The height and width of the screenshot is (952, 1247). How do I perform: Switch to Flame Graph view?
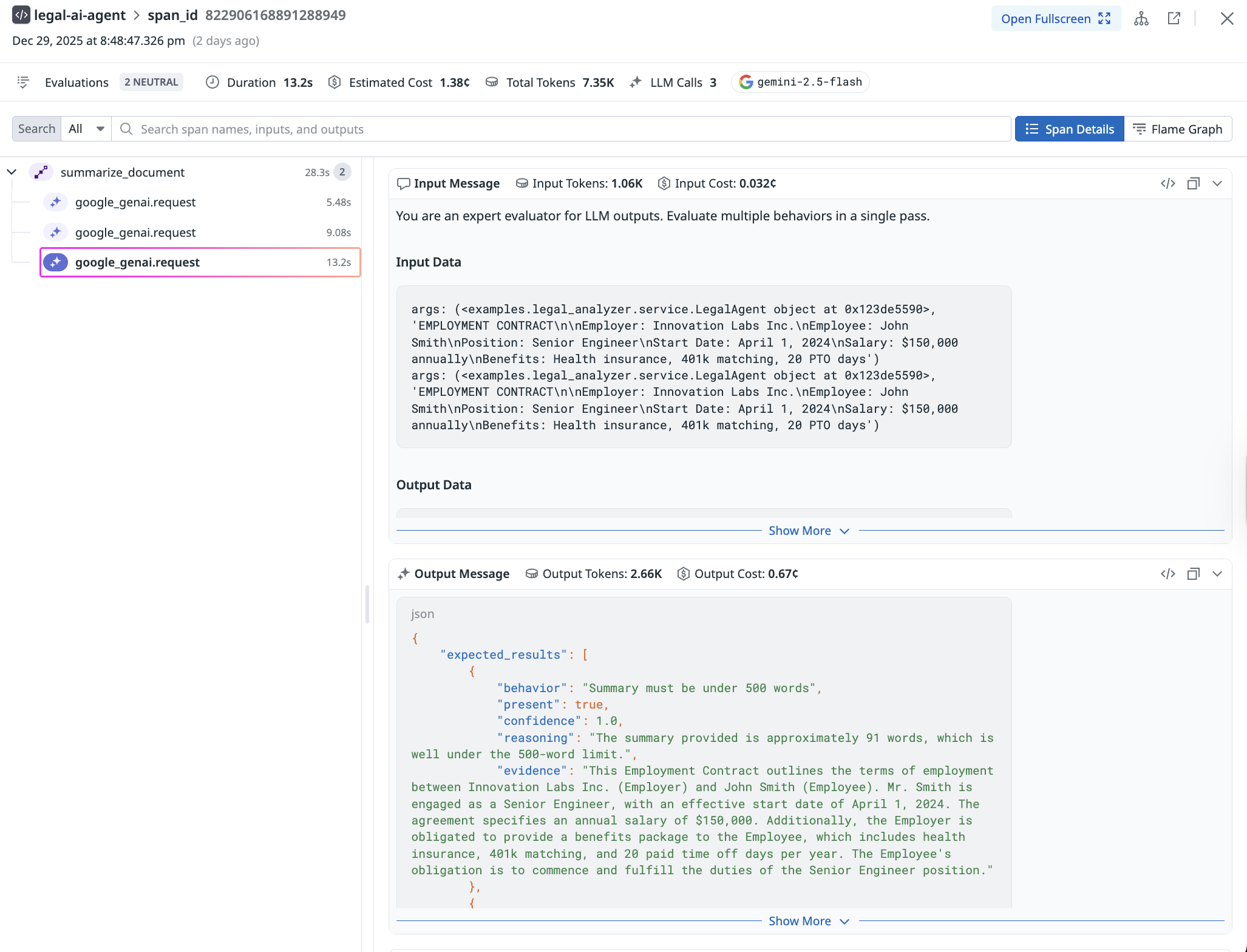tap(1178, 129)
